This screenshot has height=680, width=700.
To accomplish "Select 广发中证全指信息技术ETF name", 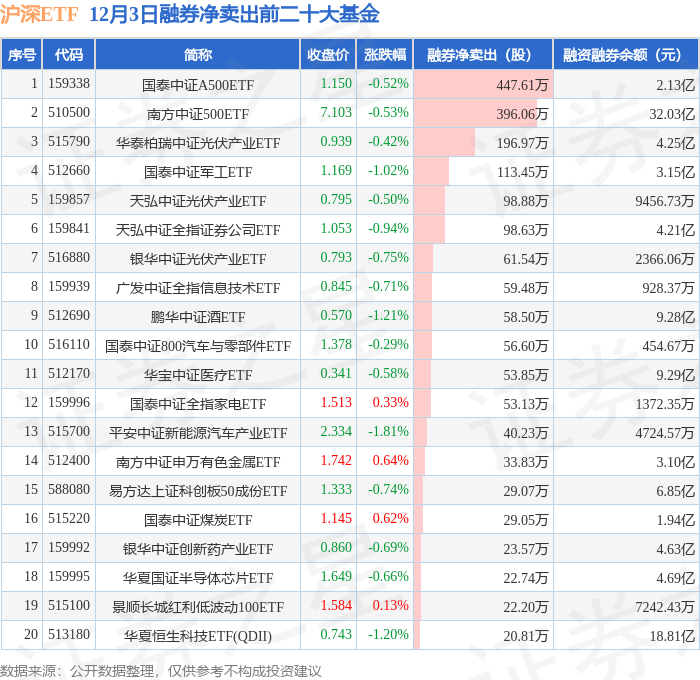I will point(198,288).
